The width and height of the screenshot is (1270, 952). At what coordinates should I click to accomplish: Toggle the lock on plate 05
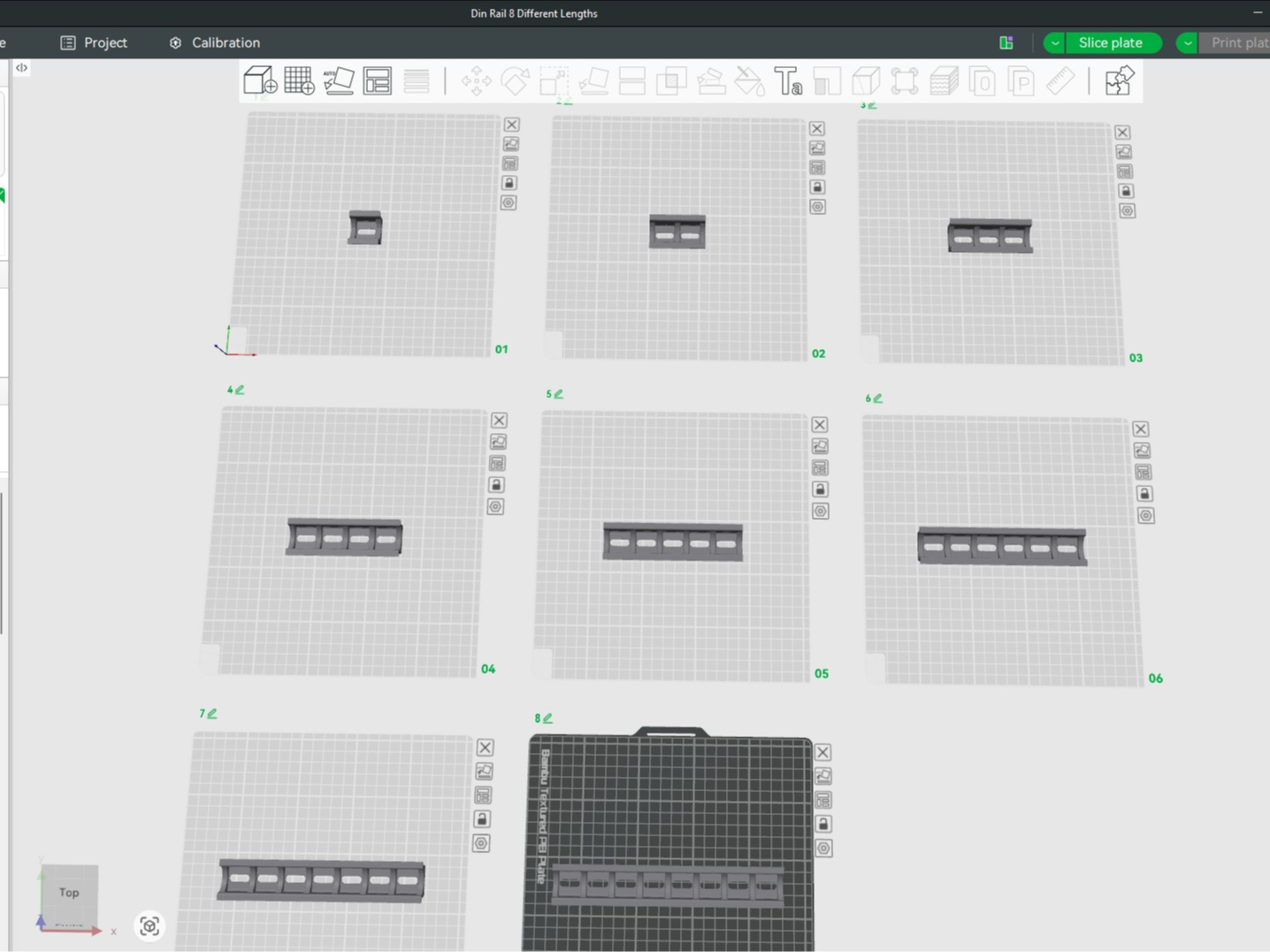pos(820,489)
